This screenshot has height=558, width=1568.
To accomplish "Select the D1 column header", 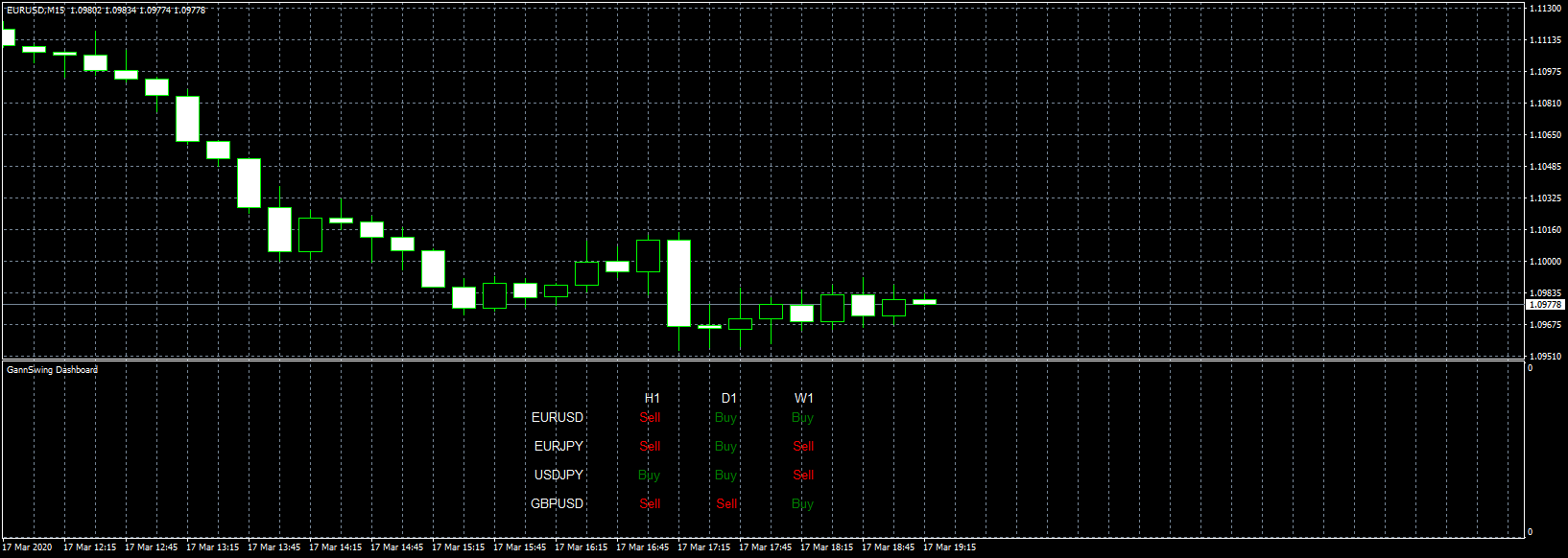I will pos(729,398).
